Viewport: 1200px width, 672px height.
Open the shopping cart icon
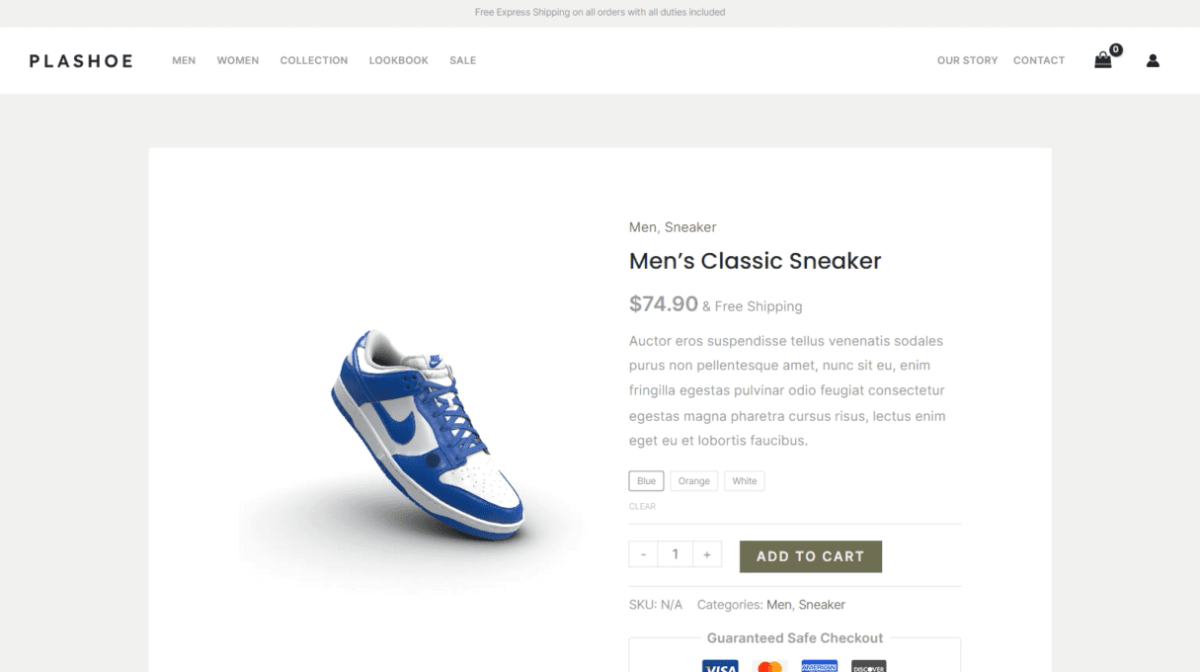(x=1103, y=60)
